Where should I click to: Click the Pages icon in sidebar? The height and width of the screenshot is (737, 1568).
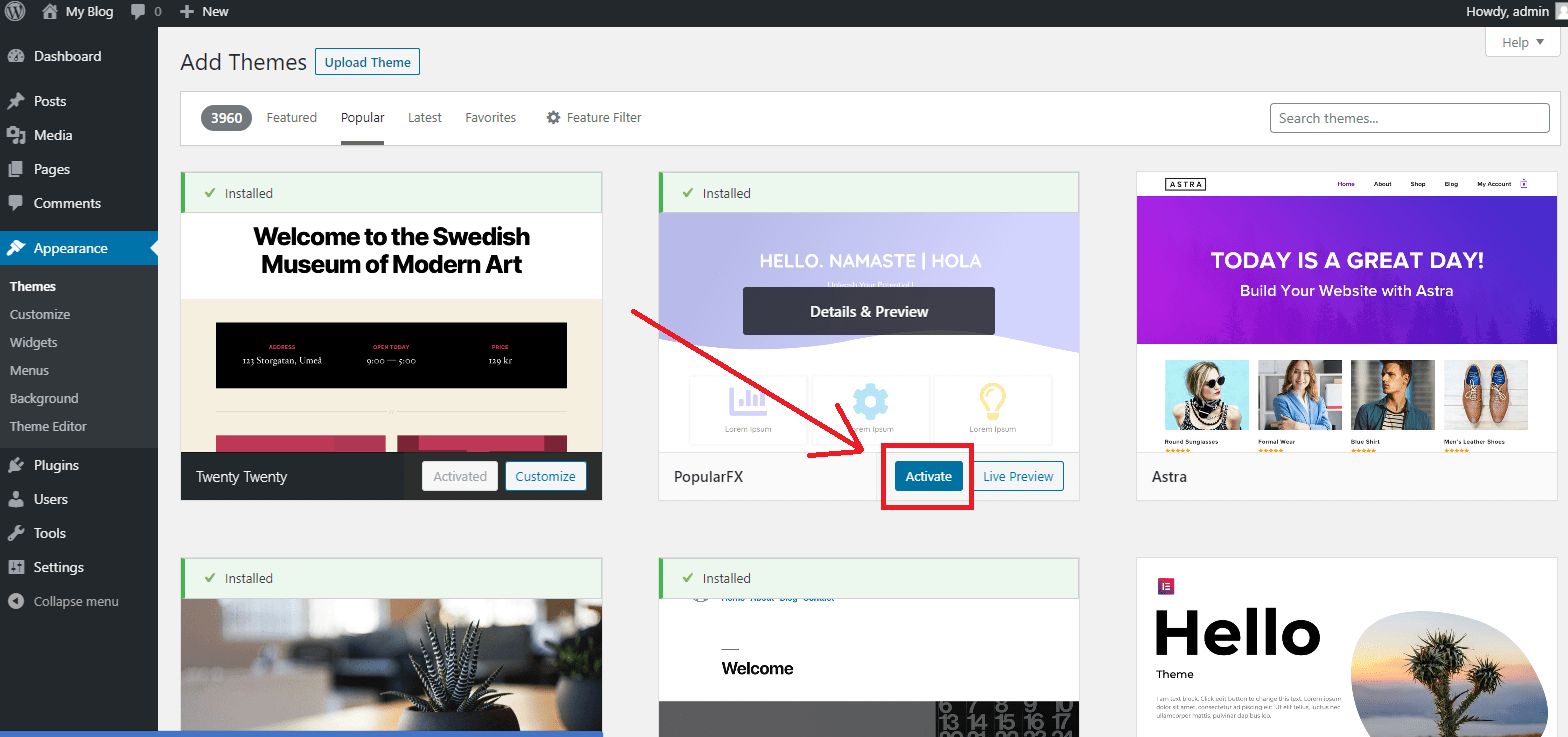point(16,169)
